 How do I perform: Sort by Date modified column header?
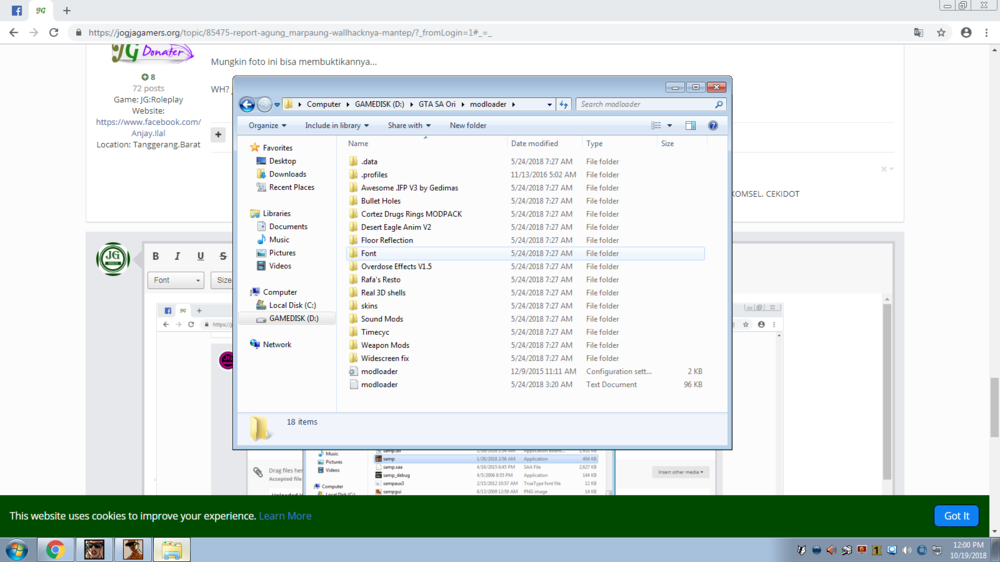(534, 144)
